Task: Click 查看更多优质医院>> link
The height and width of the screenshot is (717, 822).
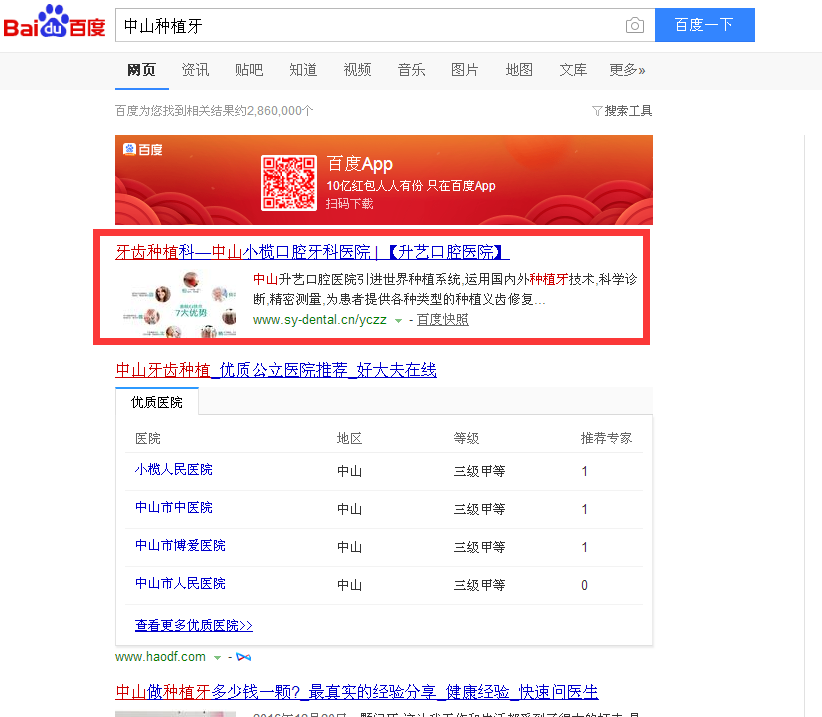Action: point(194,625)
